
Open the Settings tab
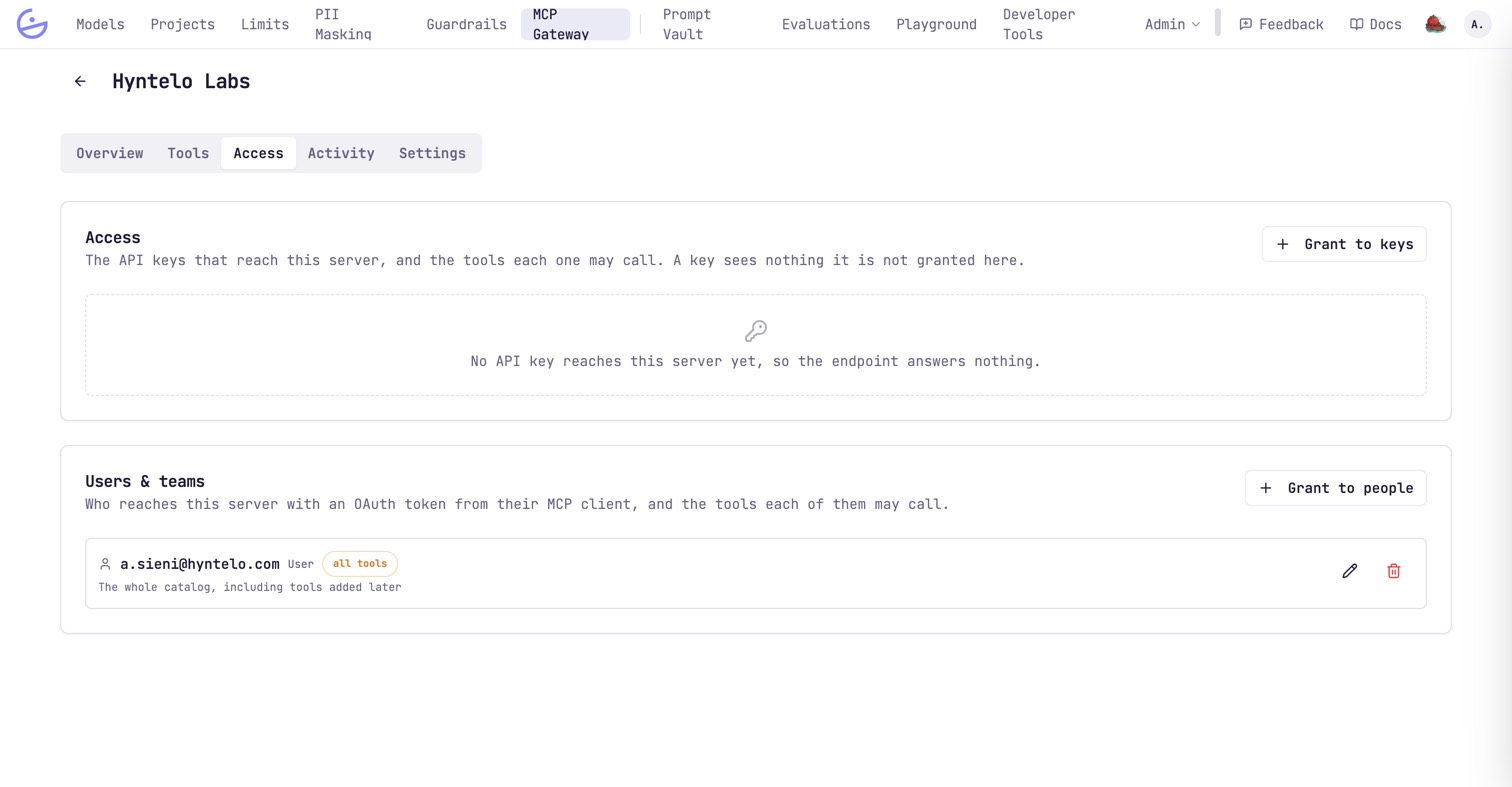(x=432, y=153)
